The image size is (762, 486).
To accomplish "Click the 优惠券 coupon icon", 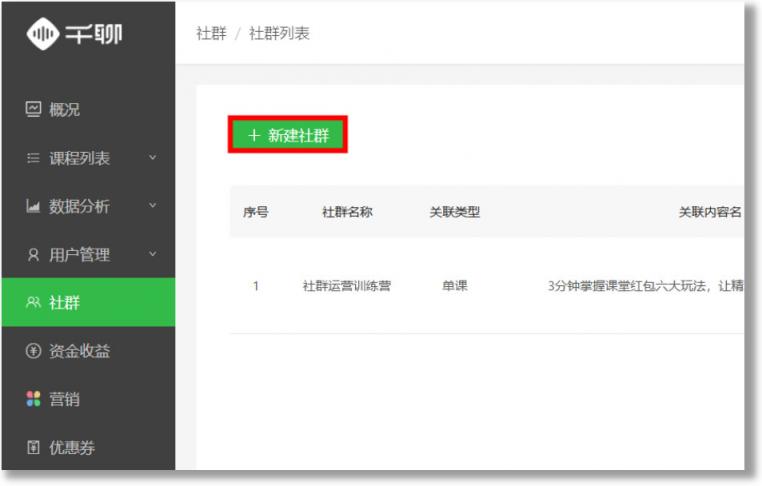I will pos(33,447).
